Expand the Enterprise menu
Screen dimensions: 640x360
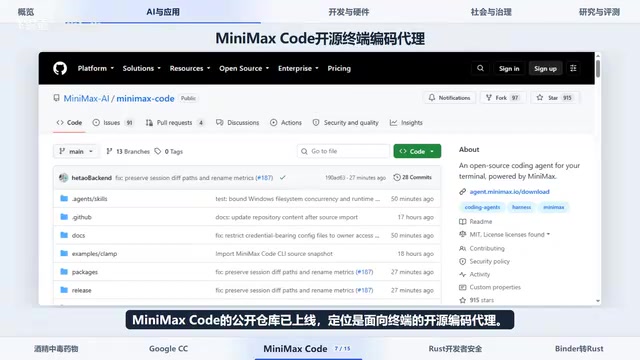(x=298, y=68)
